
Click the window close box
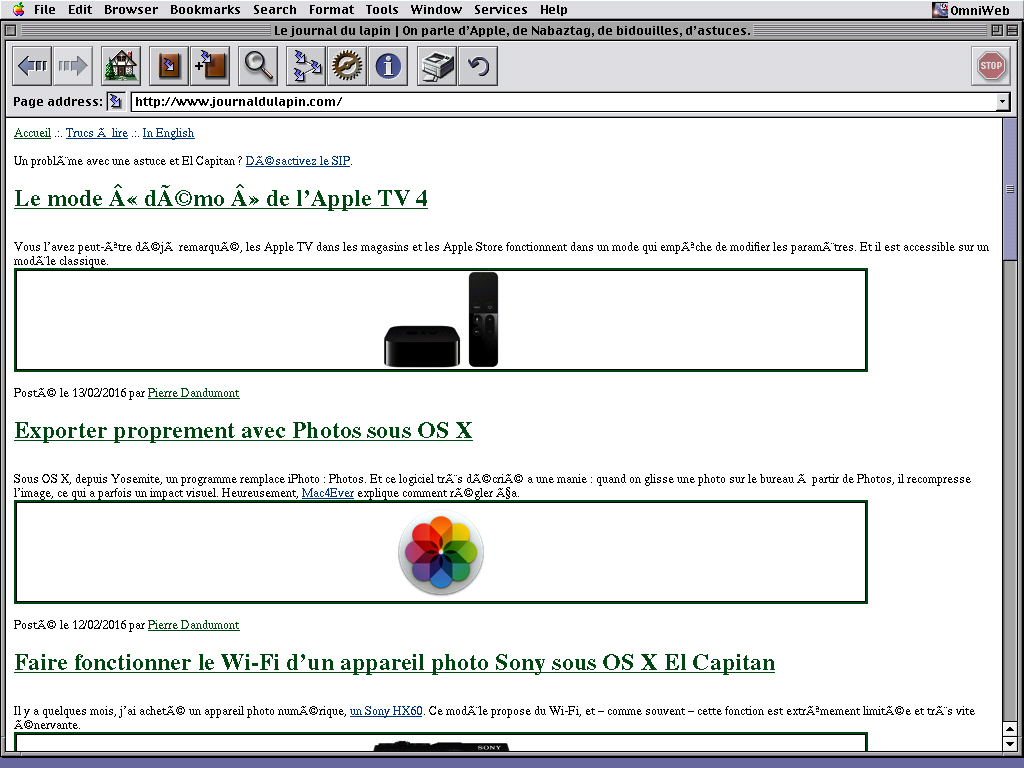[x=10, y=30]
